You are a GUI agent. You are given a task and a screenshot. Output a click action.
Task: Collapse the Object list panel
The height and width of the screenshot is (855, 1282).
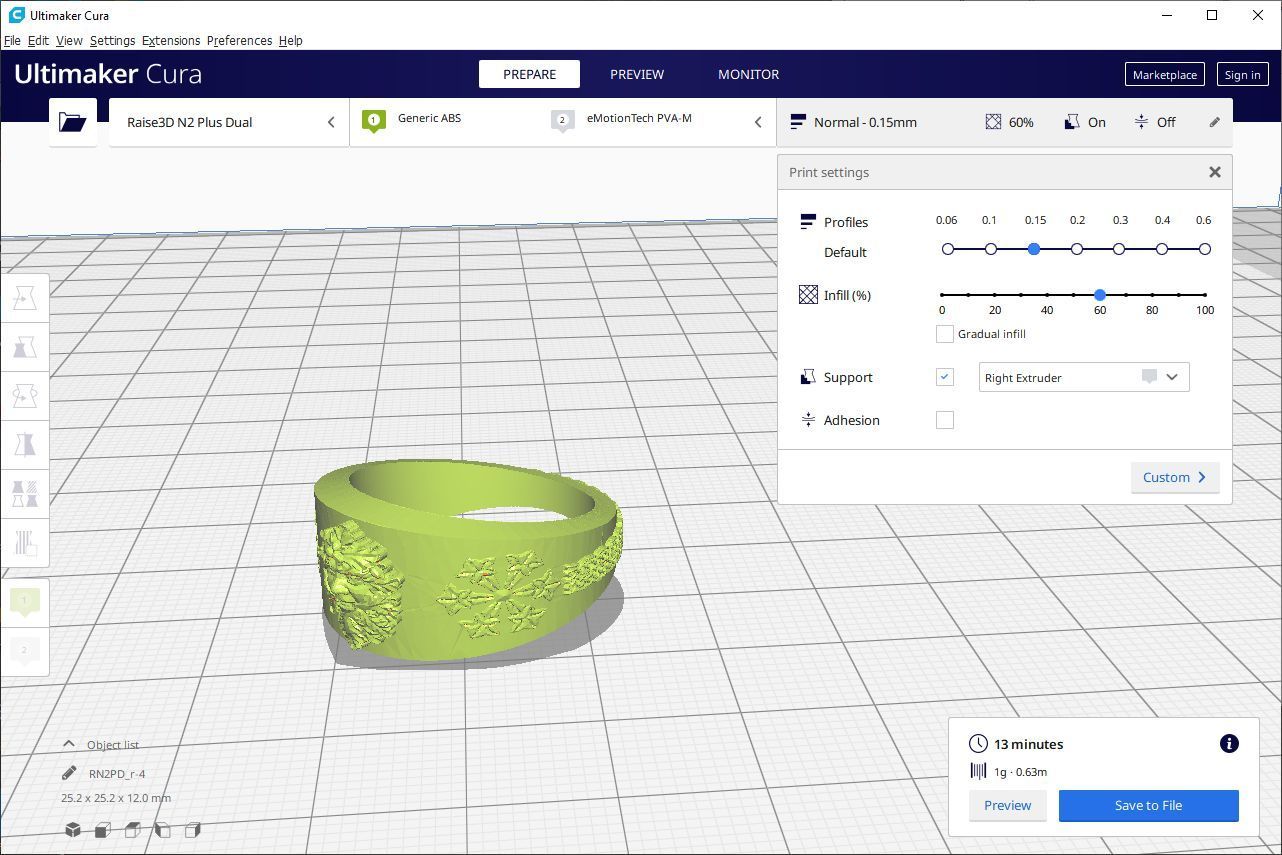tap(69, 744)
